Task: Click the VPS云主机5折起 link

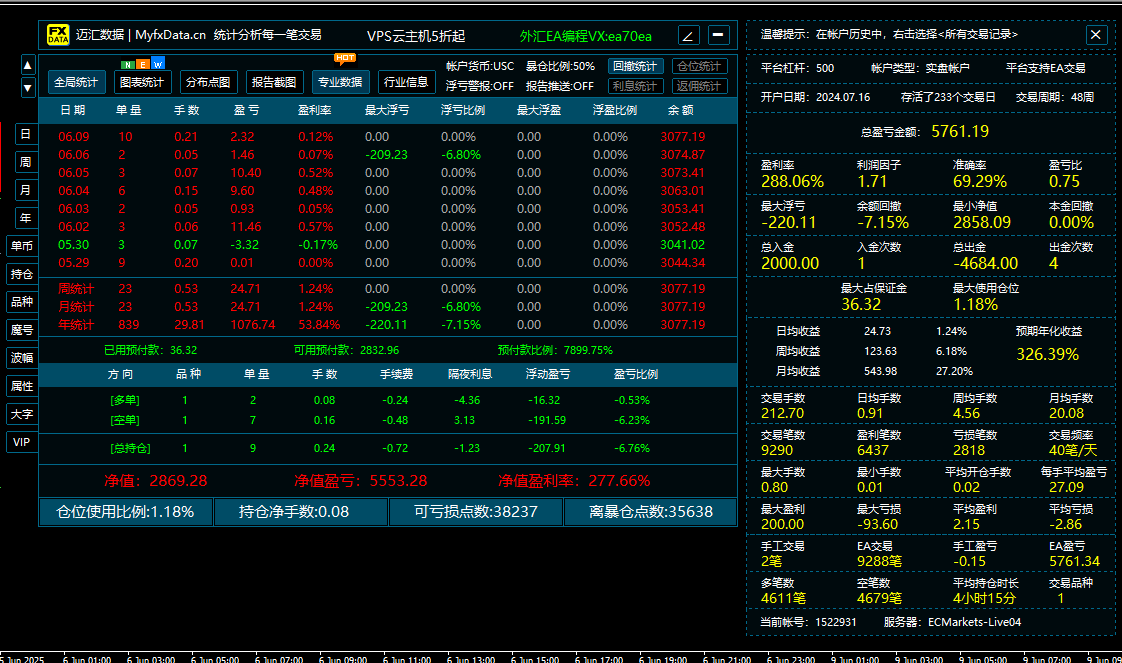Action: [x=416, y=36]
